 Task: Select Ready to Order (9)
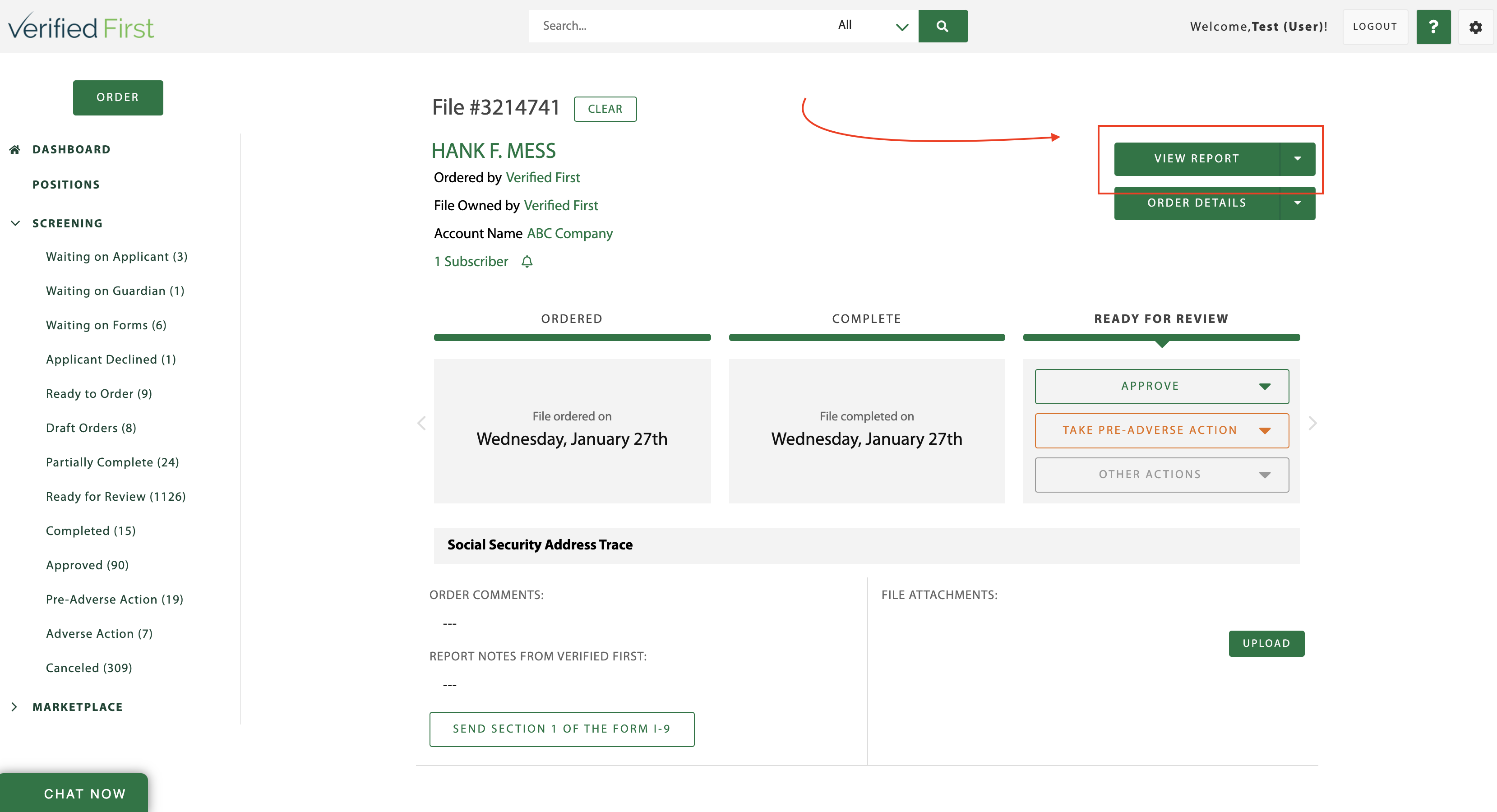pyautogui.click(x=99, y=393)
